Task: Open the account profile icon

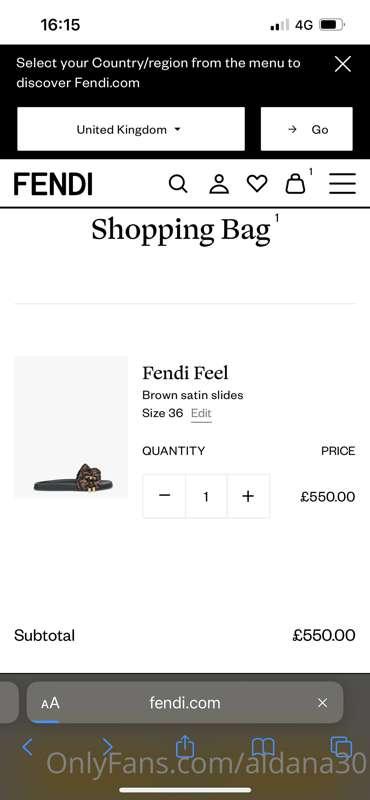Action: click(x=219, y=184)
